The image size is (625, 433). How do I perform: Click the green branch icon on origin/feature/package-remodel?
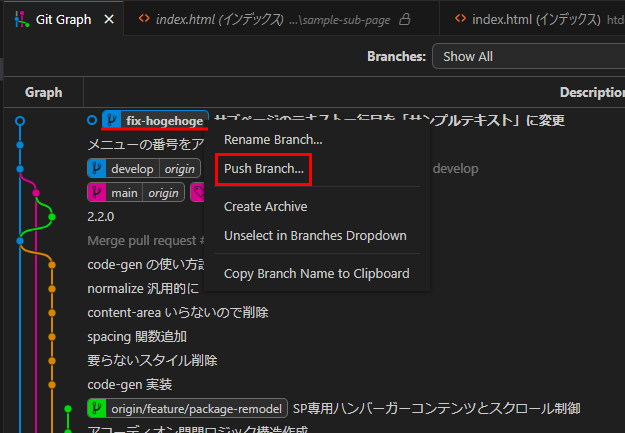98,408
